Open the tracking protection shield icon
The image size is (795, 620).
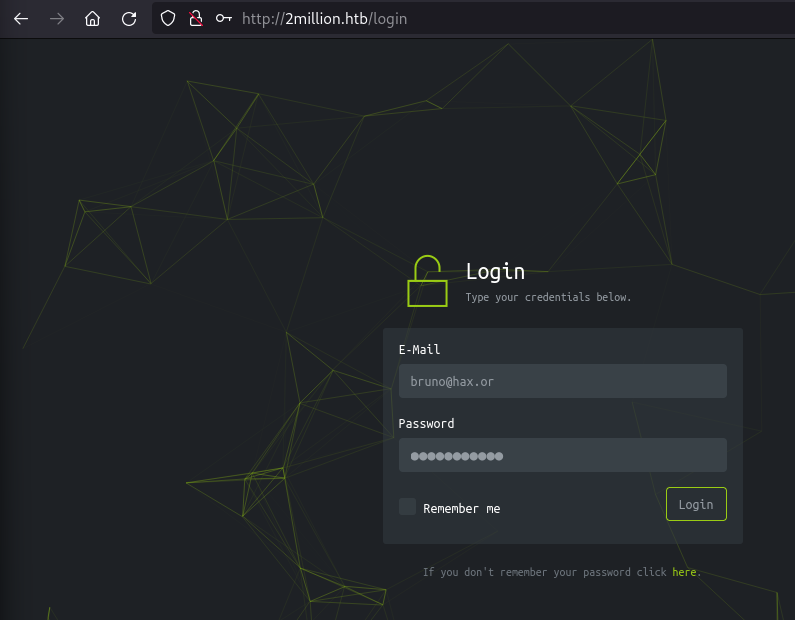168,18
